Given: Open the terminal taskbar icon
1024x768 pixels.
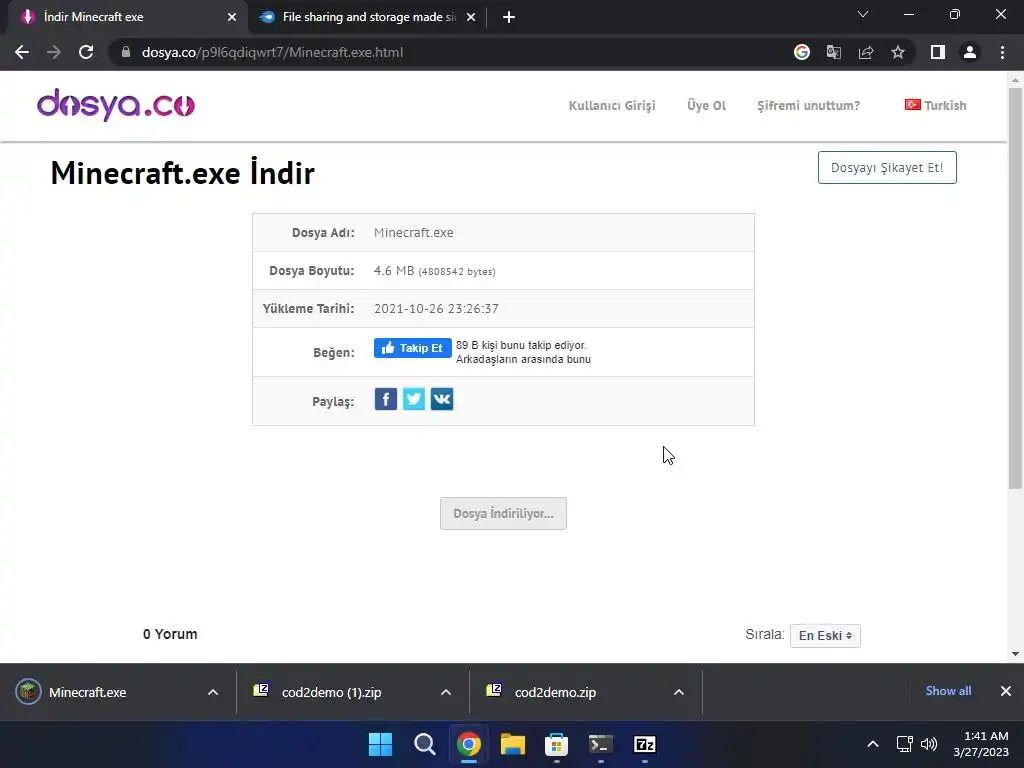Looking at the screenshot, I should 600,744.
